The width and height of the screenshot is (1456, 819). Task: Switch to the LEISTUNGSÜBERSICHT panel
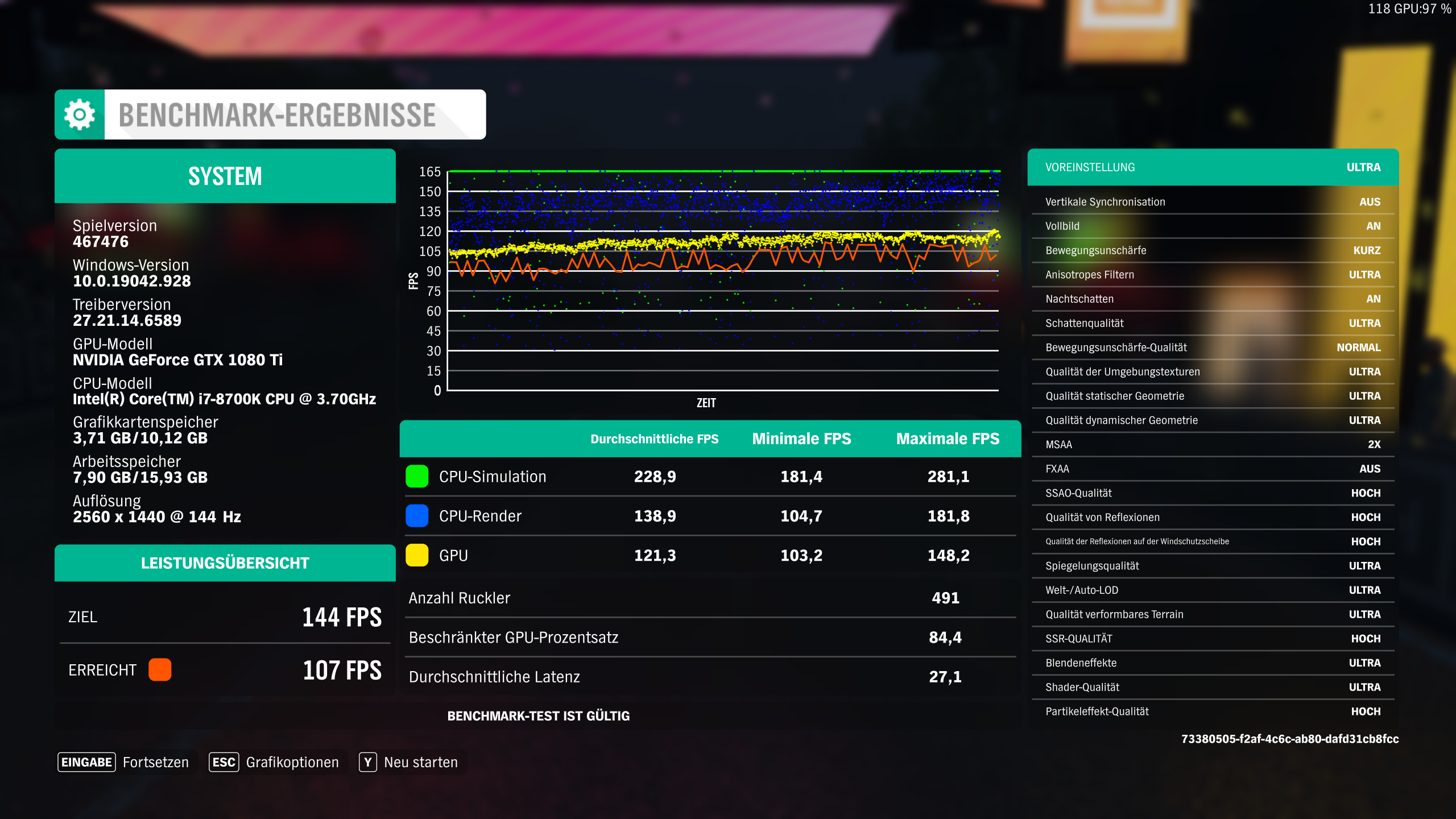coord(225,562)
